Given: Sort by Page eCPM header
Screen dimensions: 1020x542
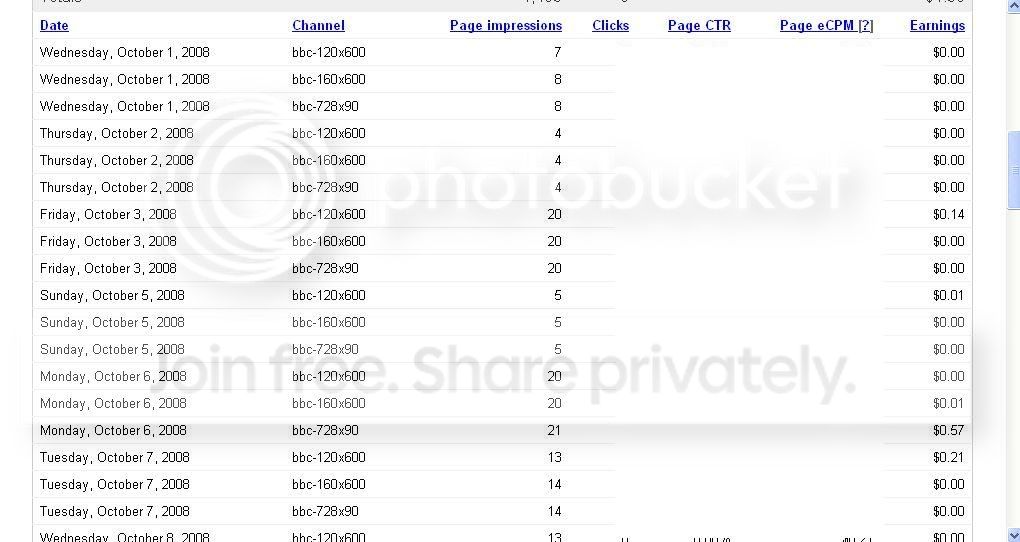Looking at the screenshot, I should coord(817,25).
